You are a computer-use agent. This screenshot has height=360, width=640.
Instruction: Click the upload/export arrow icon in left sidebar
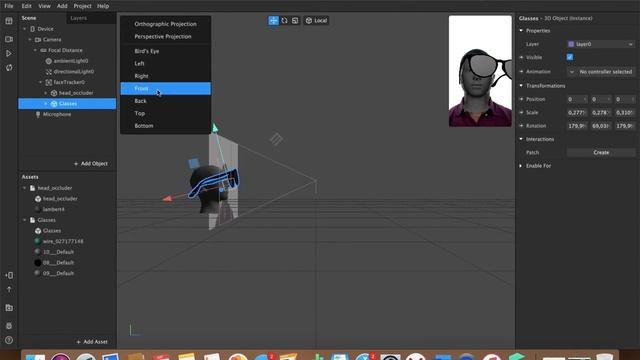(9, 289)
